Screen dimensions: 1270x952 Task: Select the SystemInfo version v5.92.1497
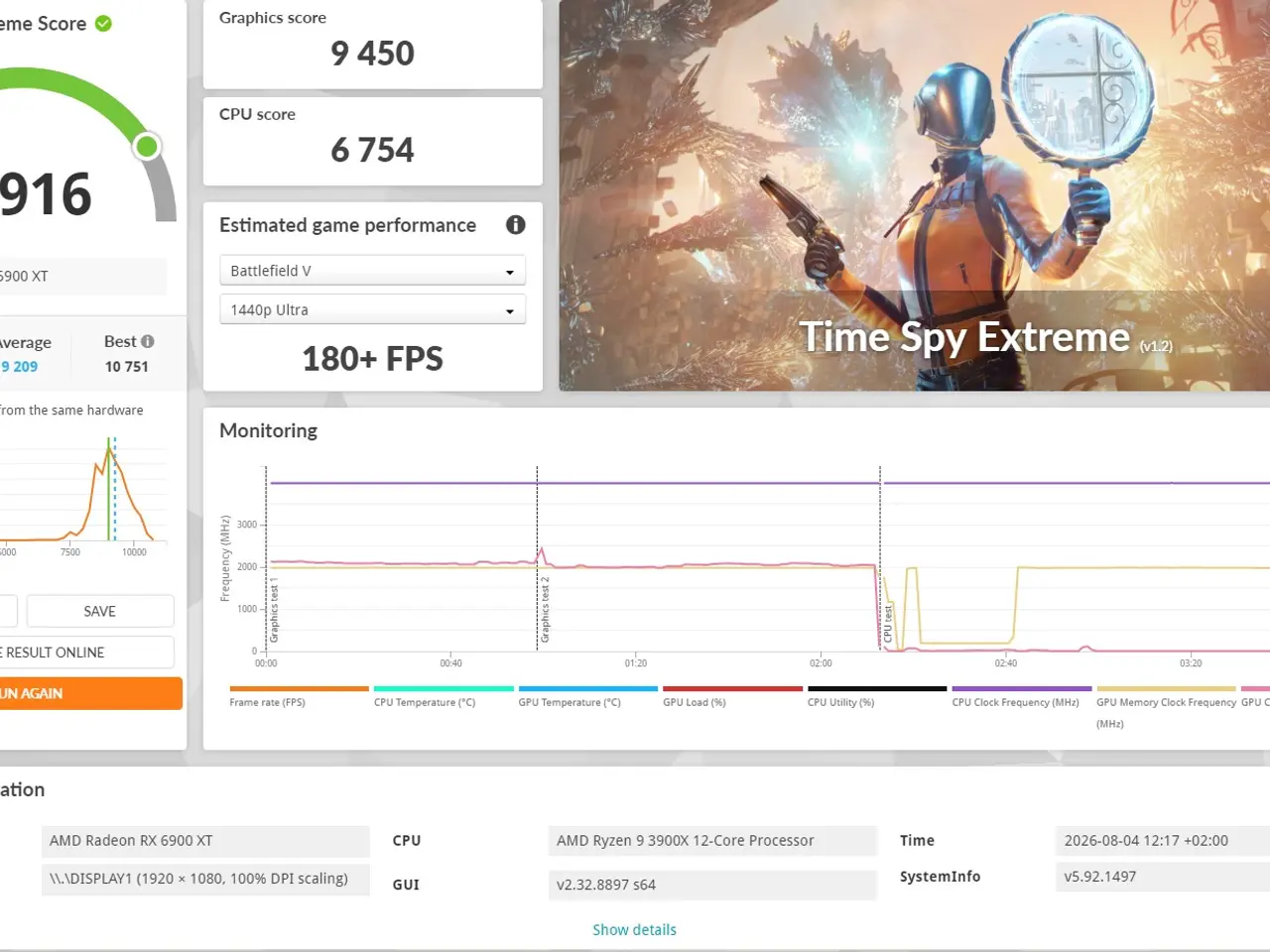[x=1163, y=877]
